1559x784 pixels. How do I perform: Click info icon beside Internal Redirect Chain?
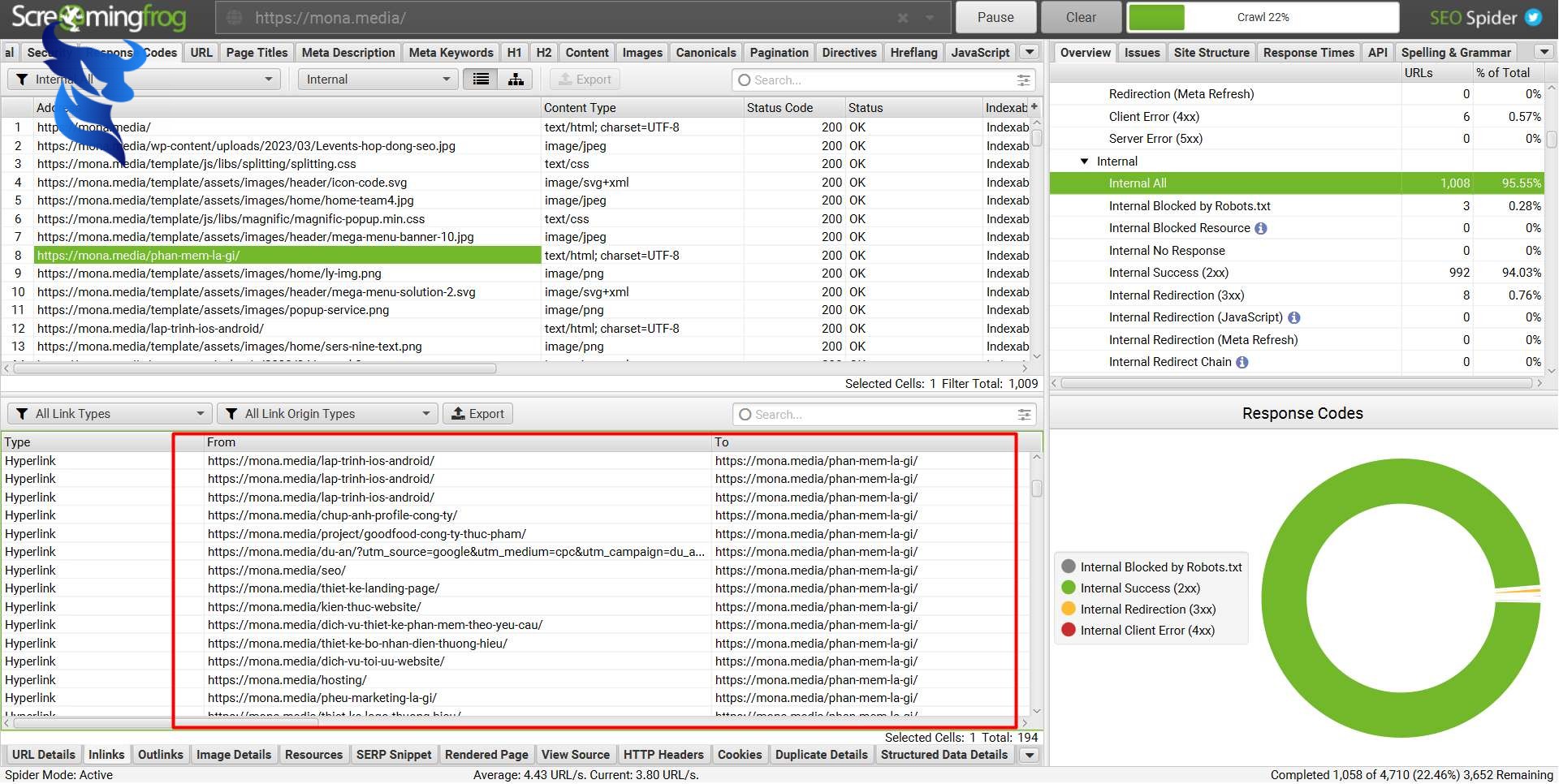tap(1242, 363)
